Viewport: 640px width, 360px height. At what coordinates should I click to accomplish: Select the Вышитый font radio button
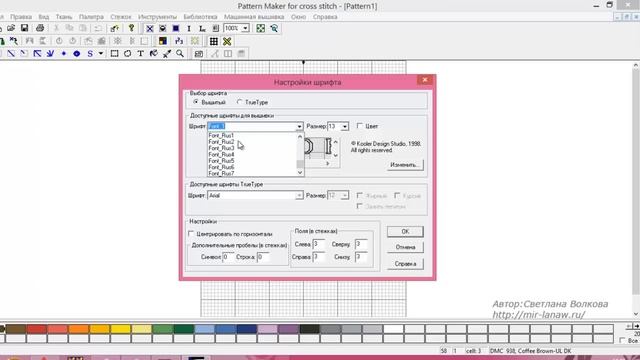(x=196, y=102)
